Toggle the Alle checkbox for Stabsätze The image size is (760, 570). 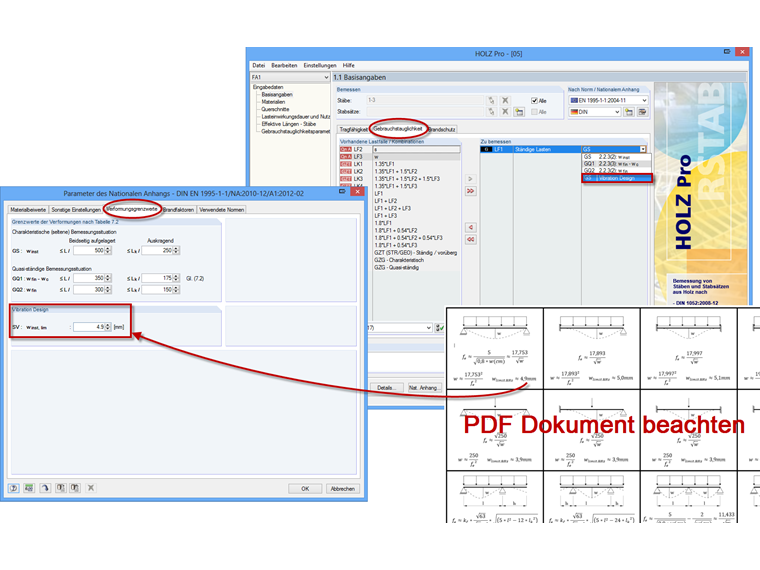[x=534, y=112]
